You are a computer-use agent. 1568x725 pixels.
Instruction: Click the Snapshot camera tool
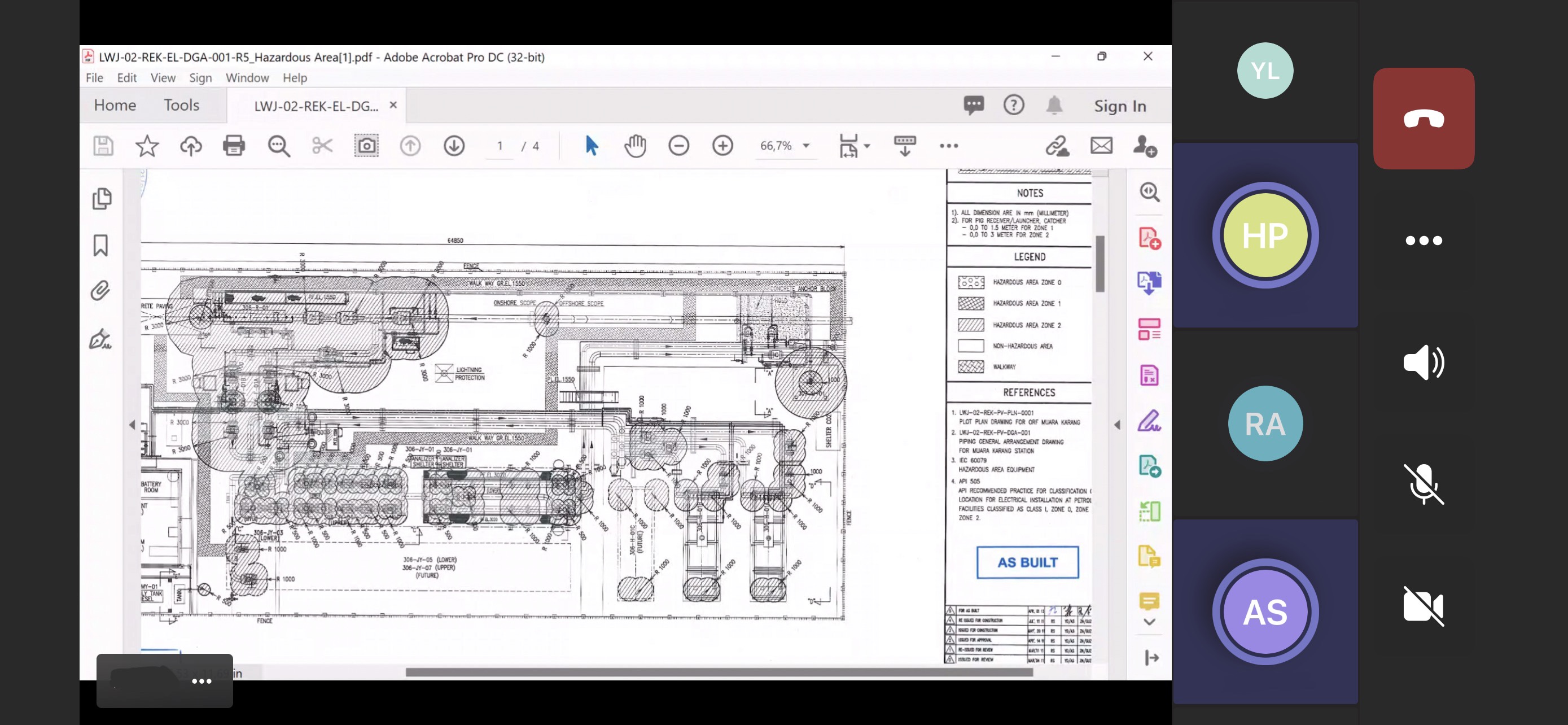(366, 146)
